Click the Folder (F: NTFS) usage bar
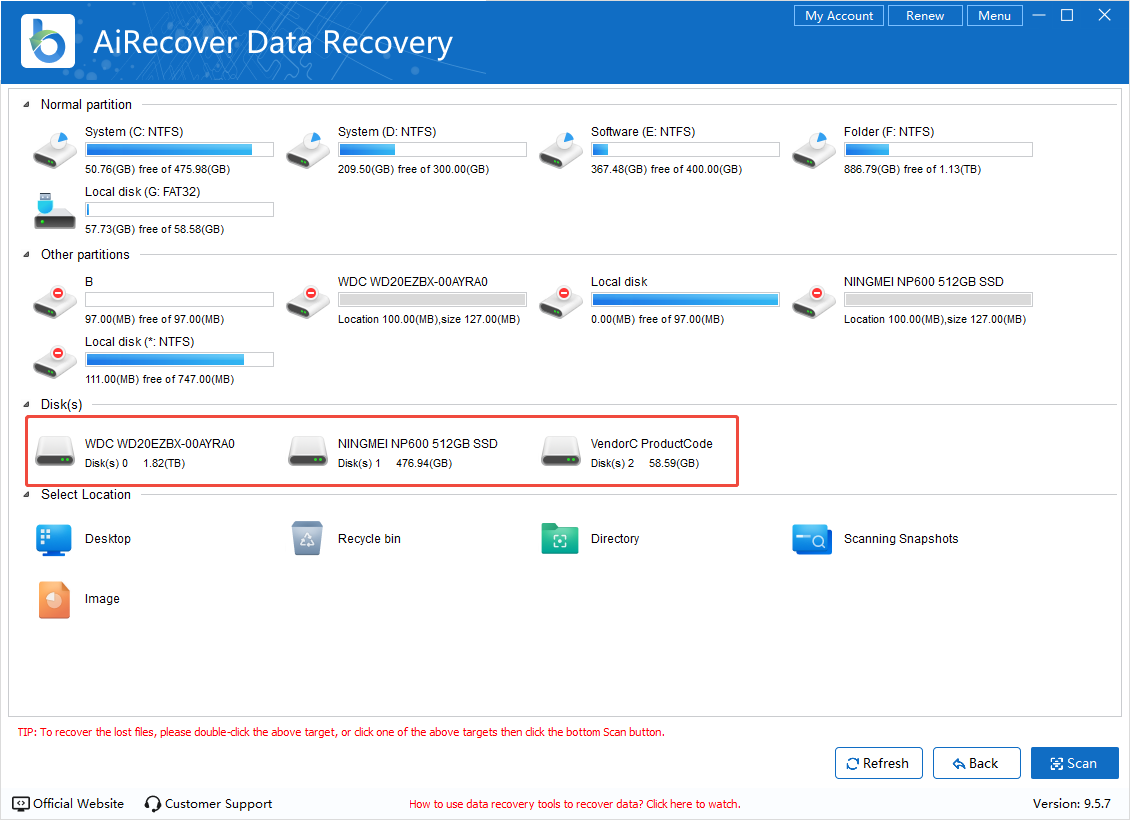Viewport: 1130px width, 820px height. [x=938, y=150]
